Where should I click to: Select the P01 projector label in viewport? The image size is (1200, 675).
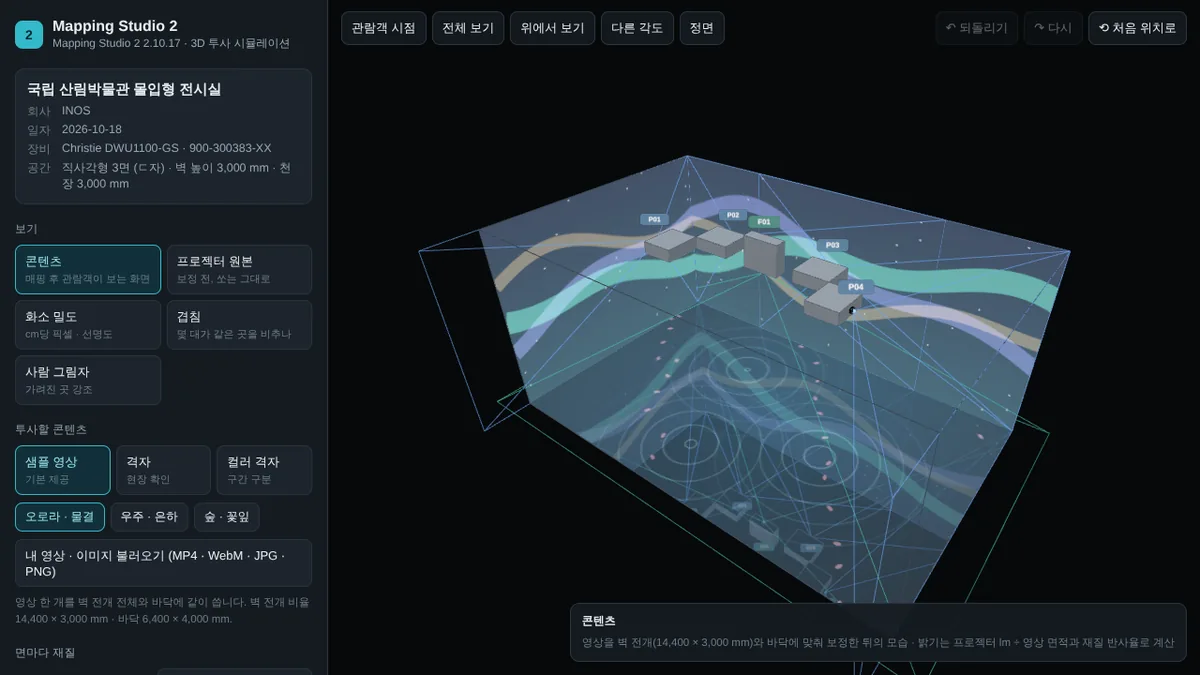coord(654,219)
